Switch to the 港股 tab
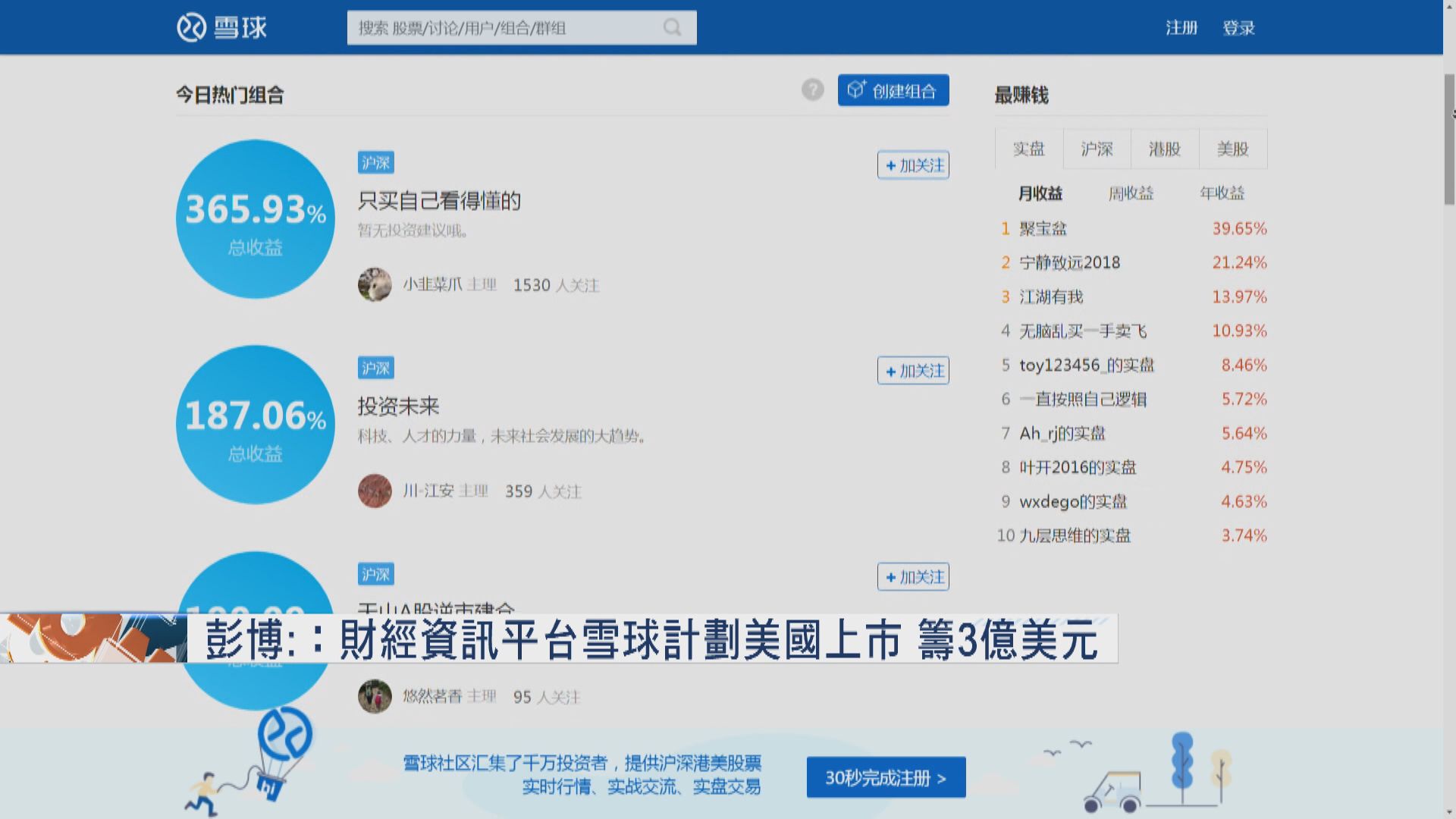 1165,149
